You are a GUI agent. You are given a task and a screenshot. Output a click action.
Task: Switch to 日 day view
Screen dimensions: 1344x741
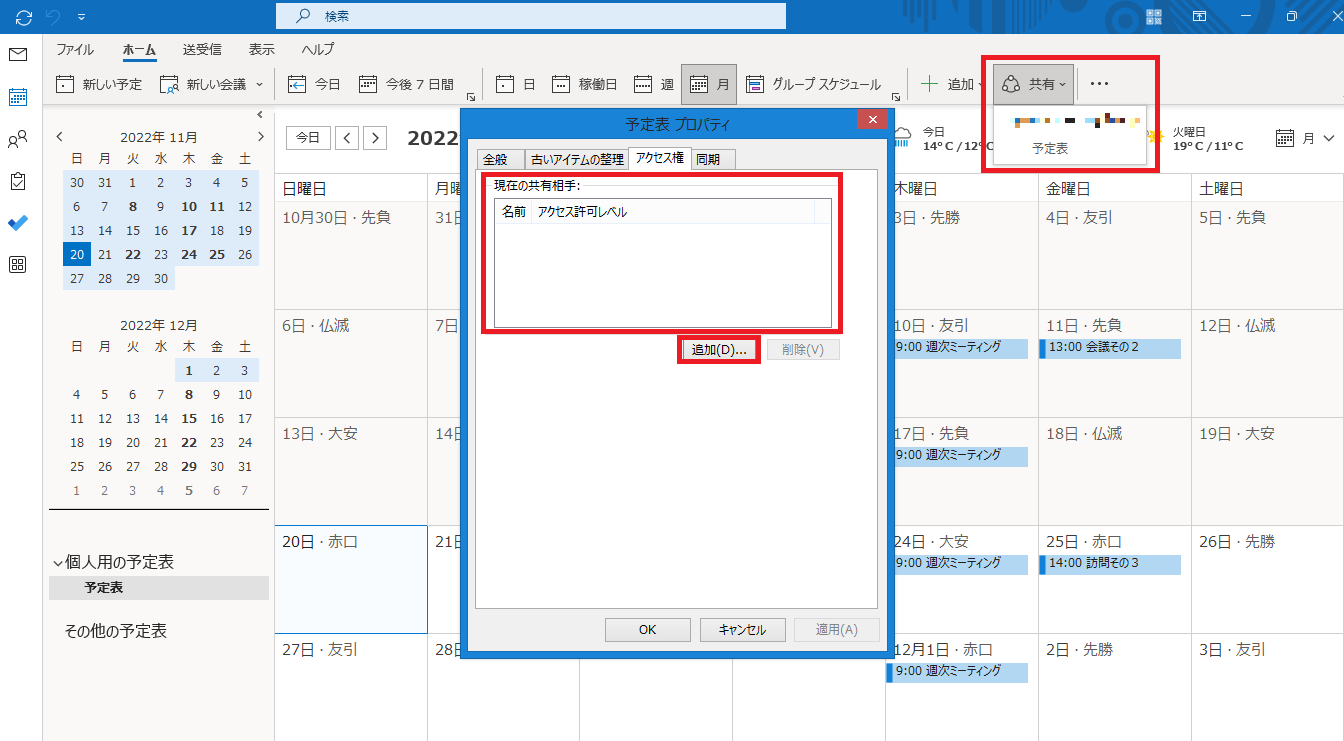516,84
